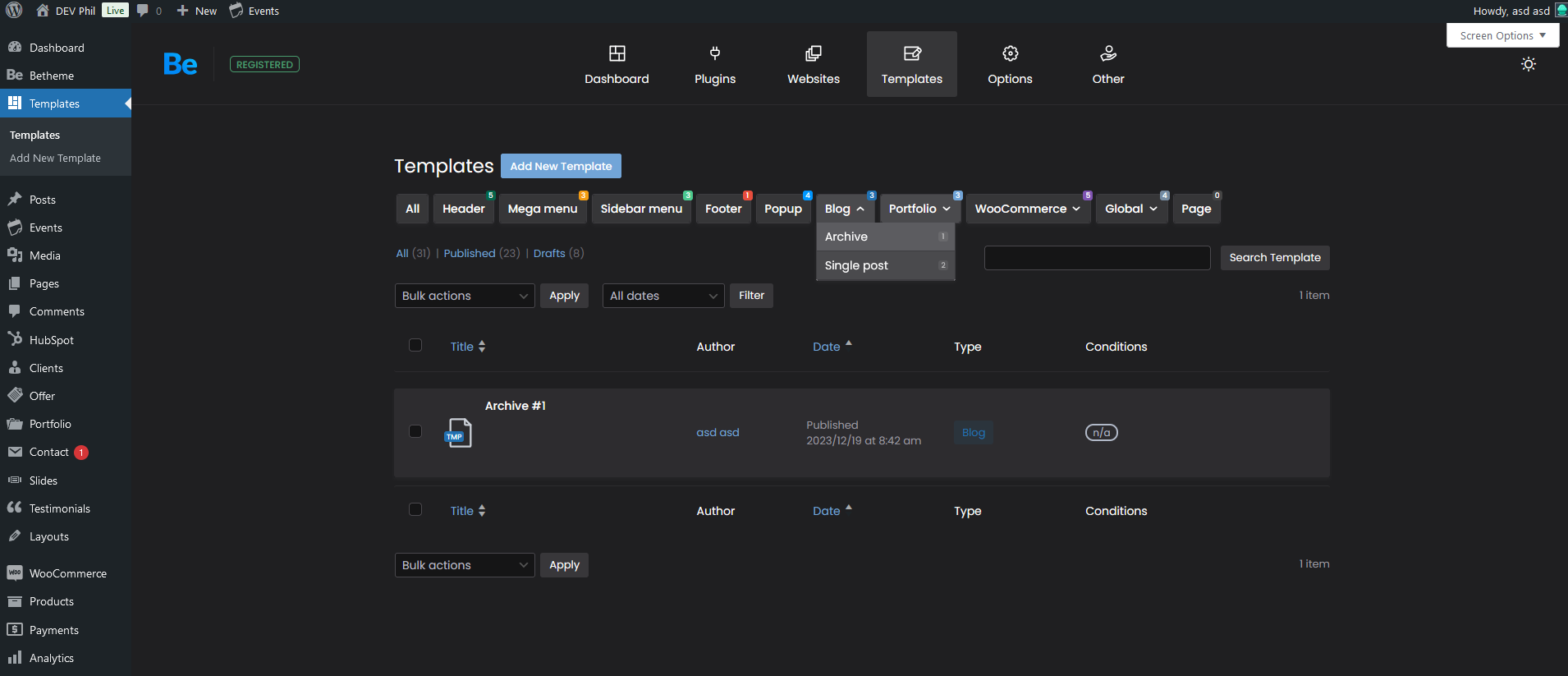The image size is (1568, 676).
Task: Expand the Global filter dropdown
Action: click(1131, 209)
